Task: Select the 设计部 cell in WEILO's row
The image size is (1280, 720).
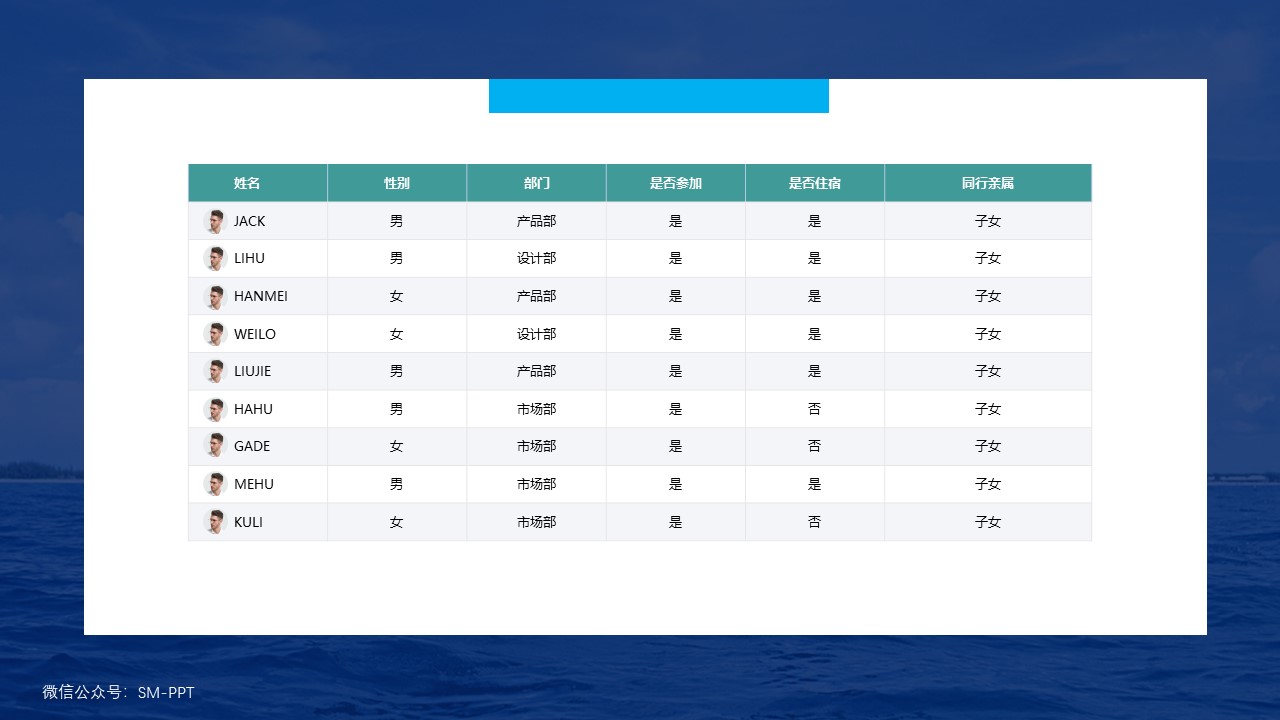Action: [x=536, y=334]
